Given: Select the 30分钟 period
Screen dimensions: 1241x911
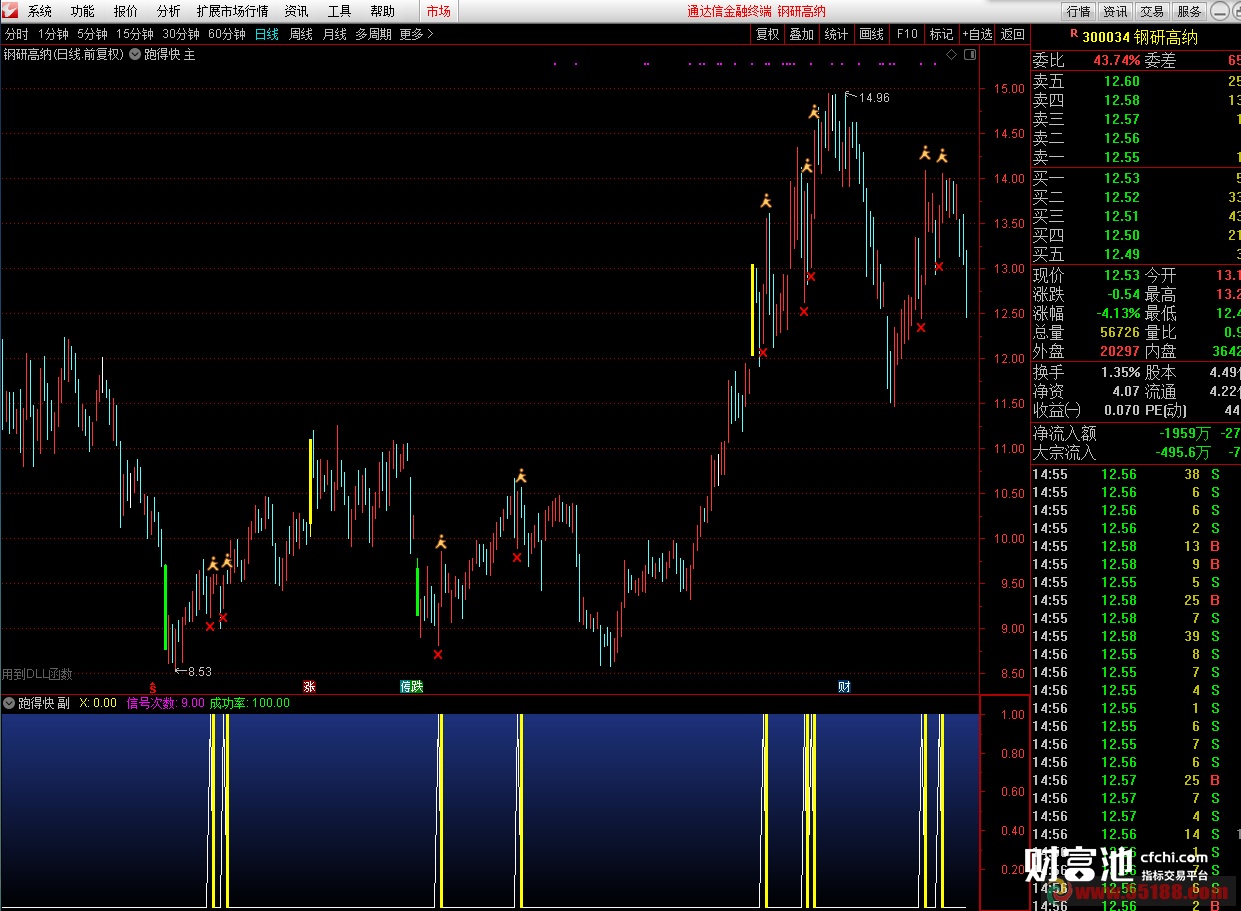Looking at the screenshot, I should [x=181, y=34].
